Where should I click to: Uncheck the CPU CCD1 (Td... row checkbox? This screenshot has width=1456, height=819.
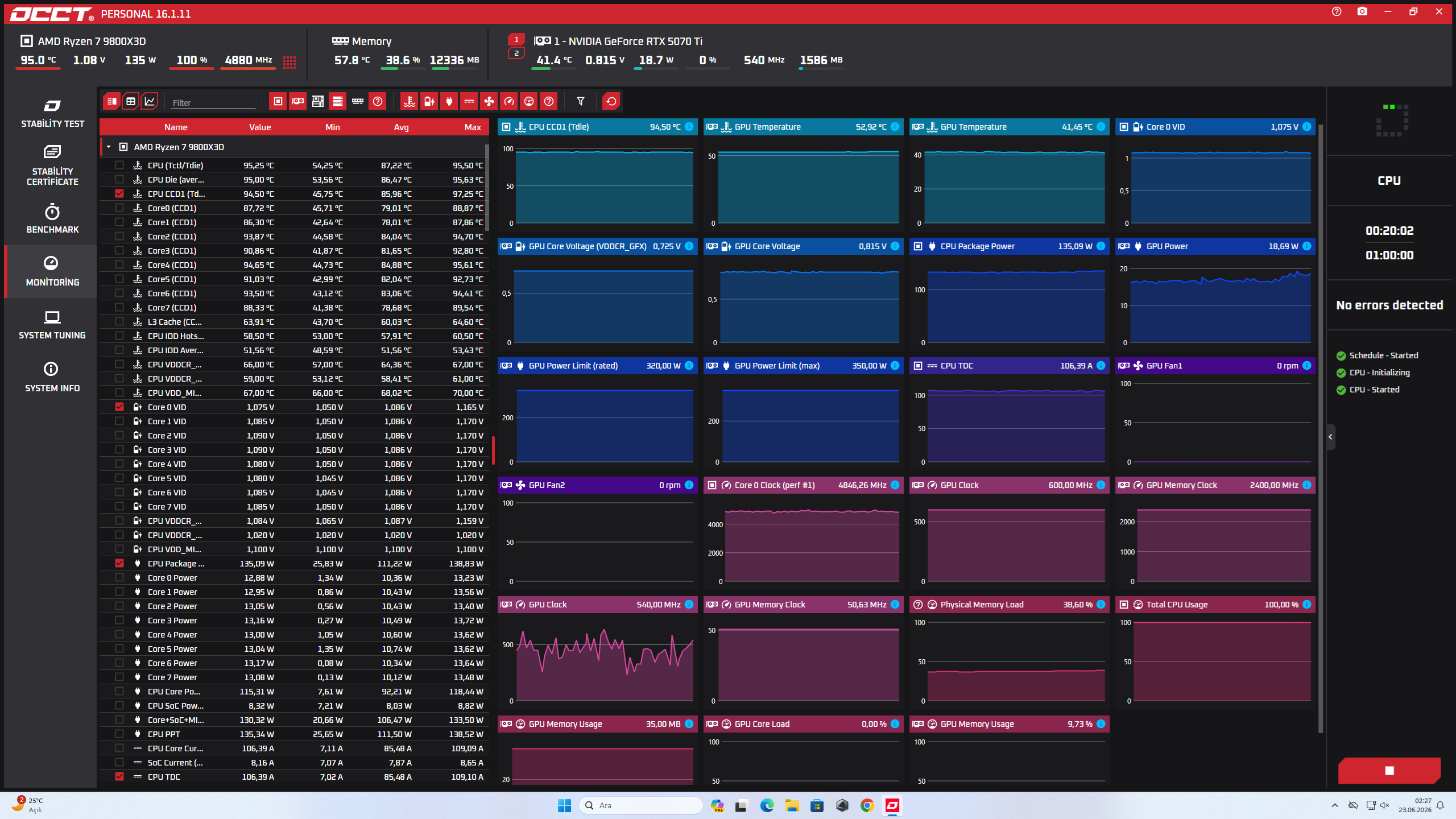point(119,193)
